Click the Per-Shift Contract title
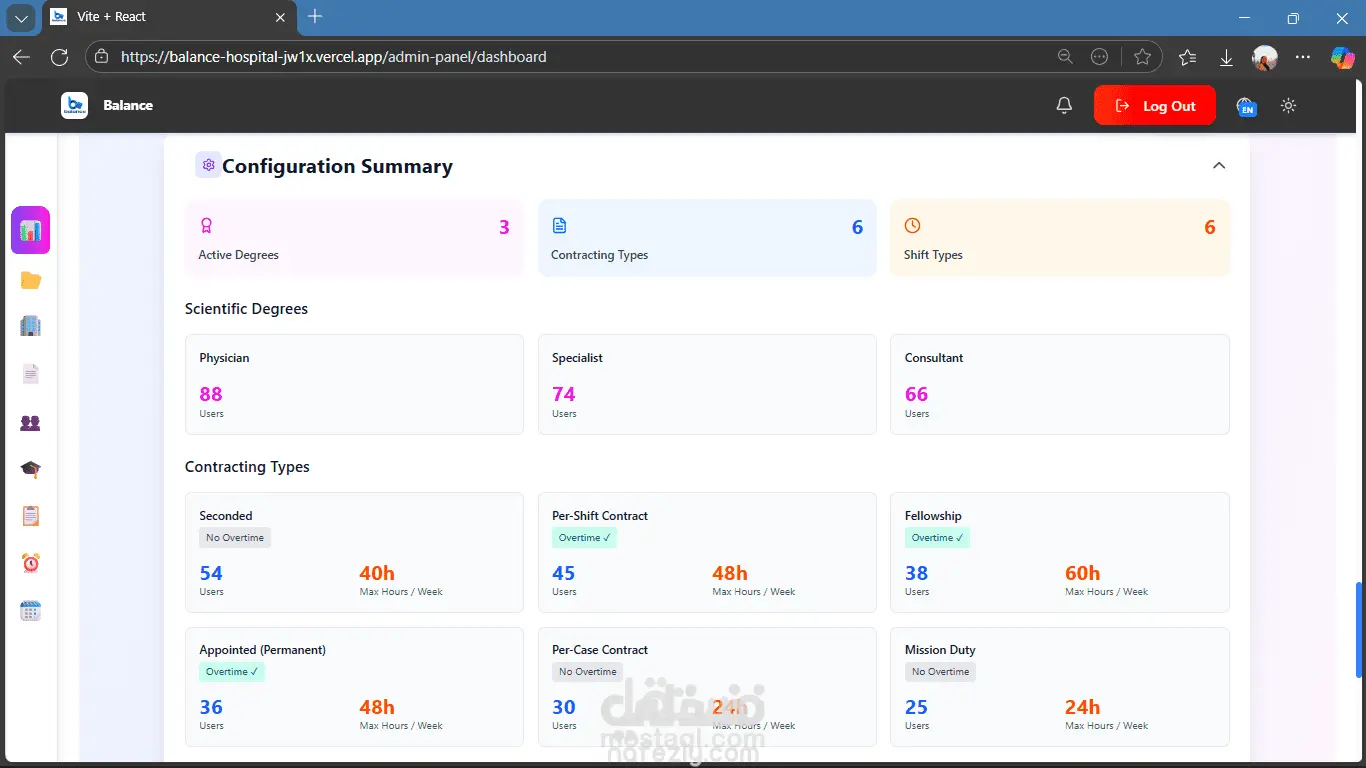The width and height of the screenshot is (1366, 768). (600, 516)
